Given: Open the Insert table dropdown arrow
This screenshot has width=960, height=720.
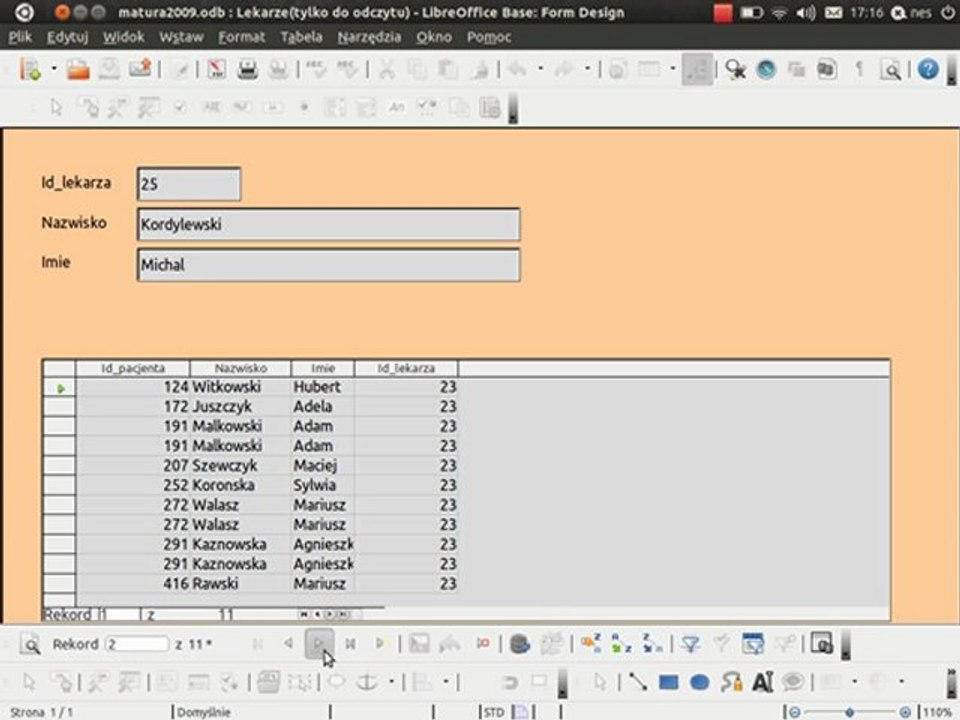Looking at the screenshot, I should coord(672,69).
